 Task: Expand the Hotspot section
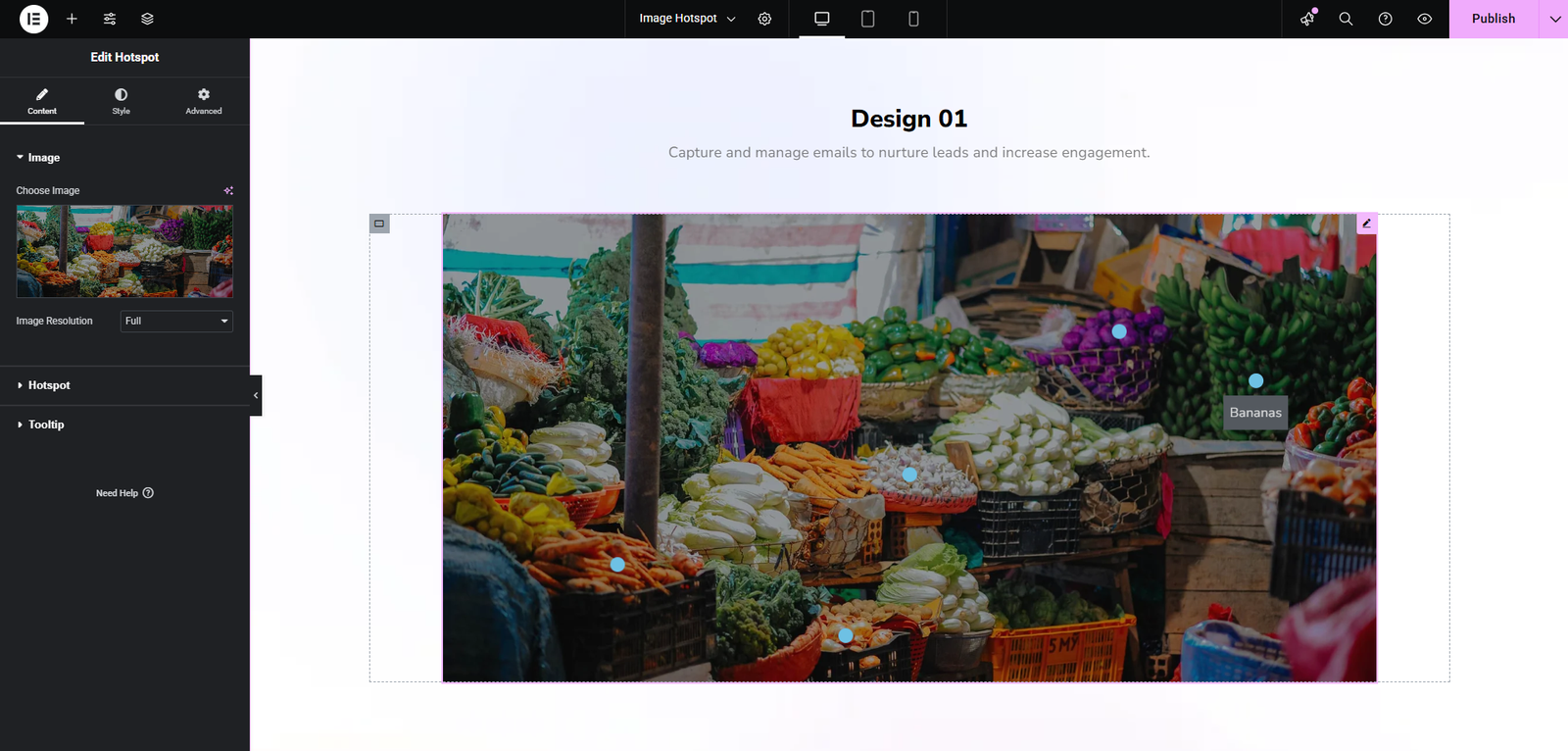(x=43, y=385)
